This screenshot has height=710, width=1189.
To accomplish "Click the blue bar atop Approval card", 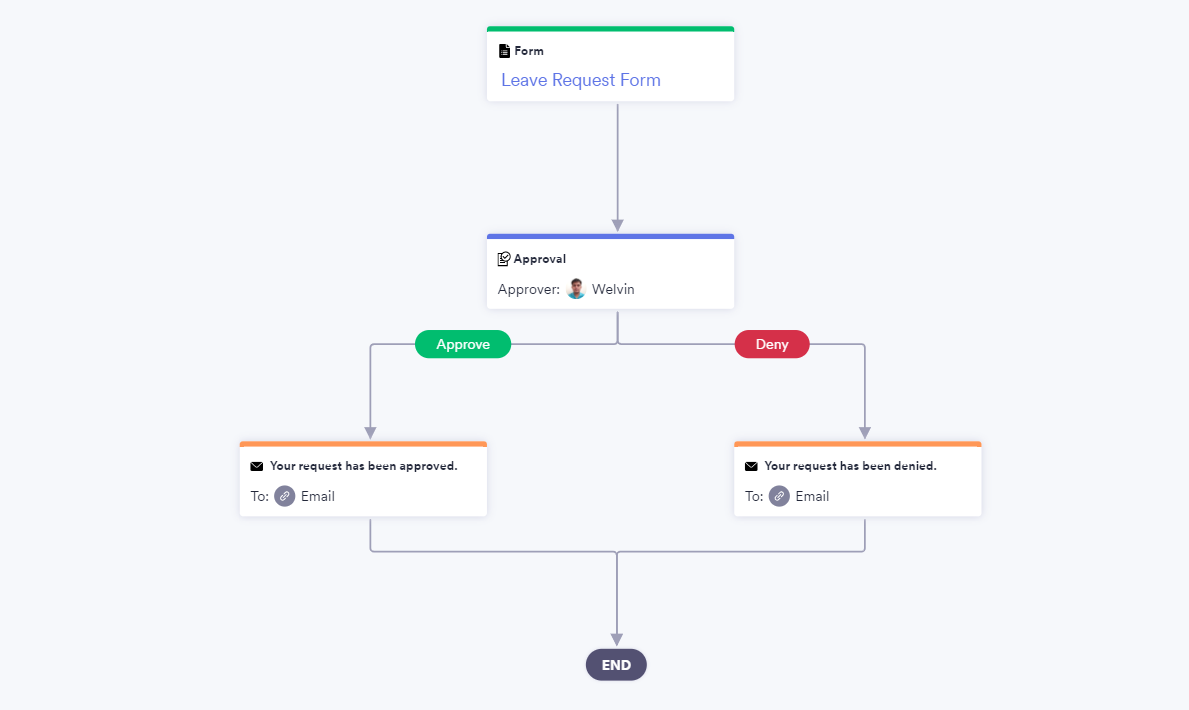I will click(x=610, y=236).
